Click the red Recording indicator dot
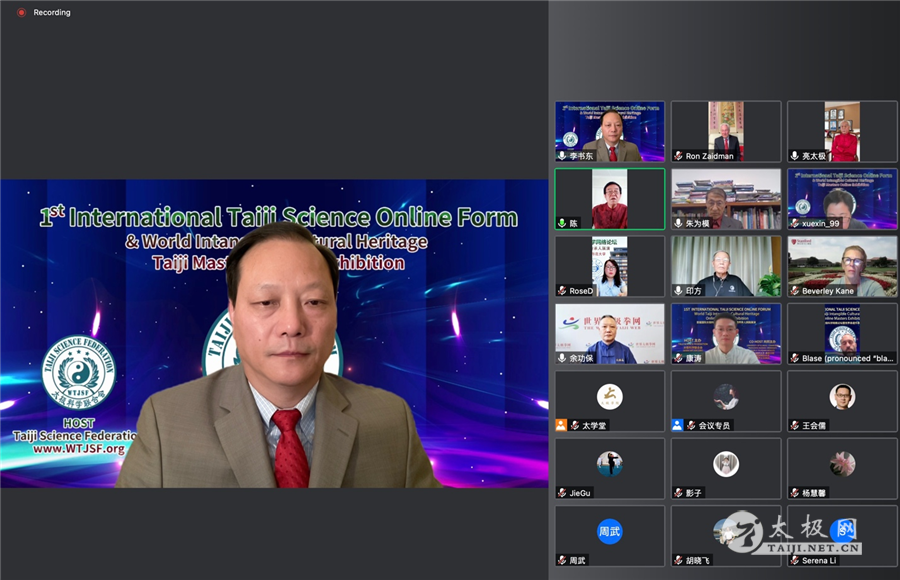This screenshot has height=580, width=900. point(21,12)
